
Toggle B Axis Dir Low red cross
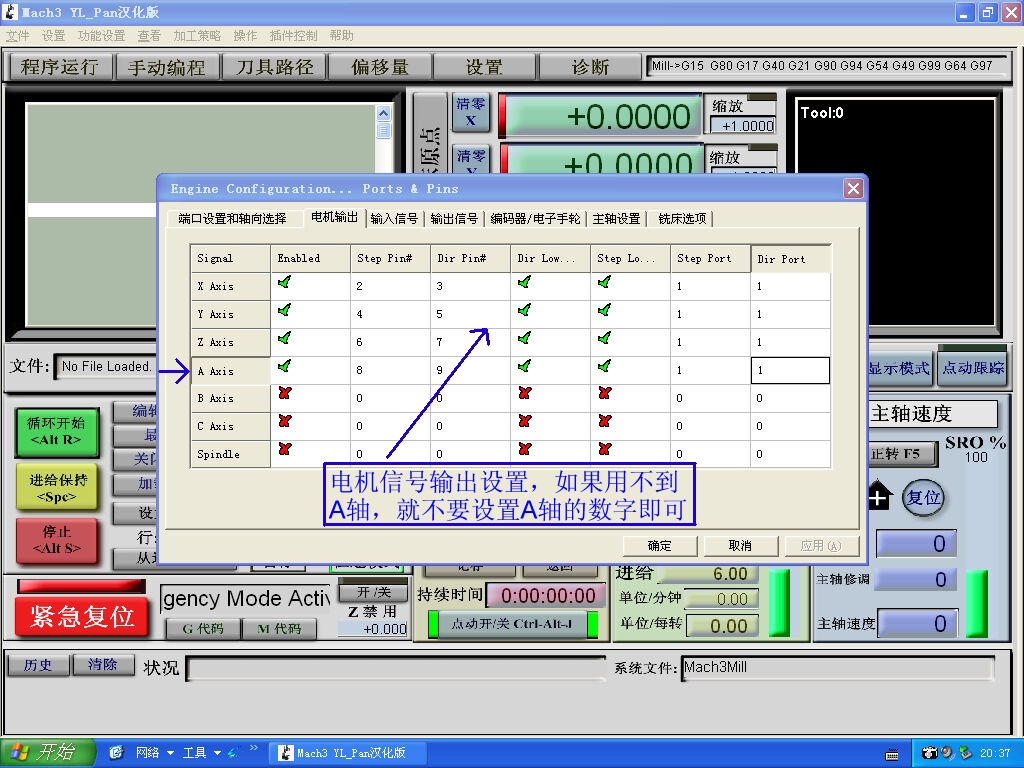pyautogui.click(x=524, y=394)
